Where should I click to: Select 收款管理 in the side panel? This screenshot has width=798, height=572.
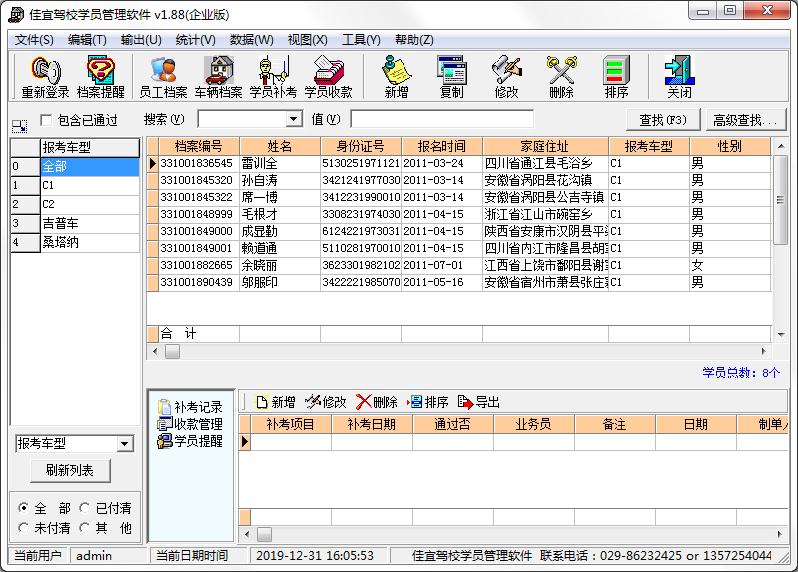coord(190,424)
